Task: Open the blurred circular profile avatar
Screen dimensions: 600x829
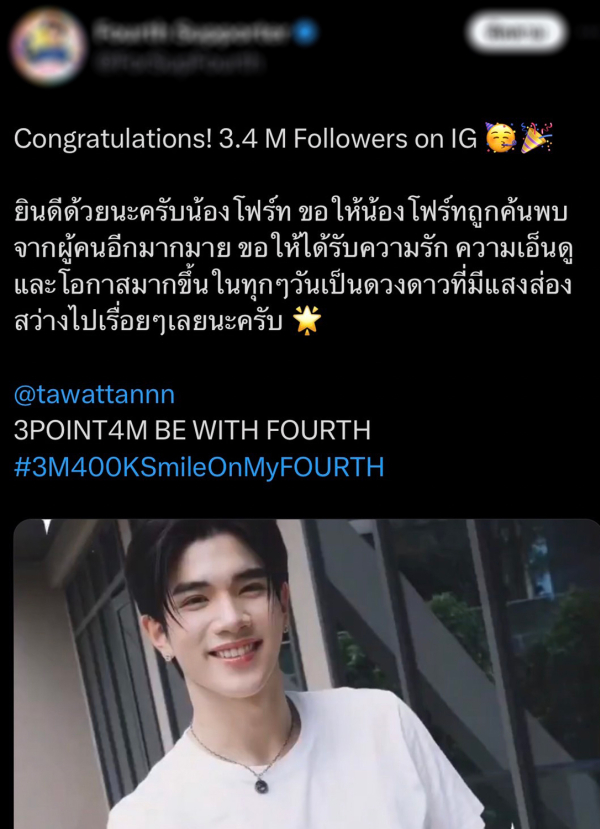Action: tap(48, 47)
